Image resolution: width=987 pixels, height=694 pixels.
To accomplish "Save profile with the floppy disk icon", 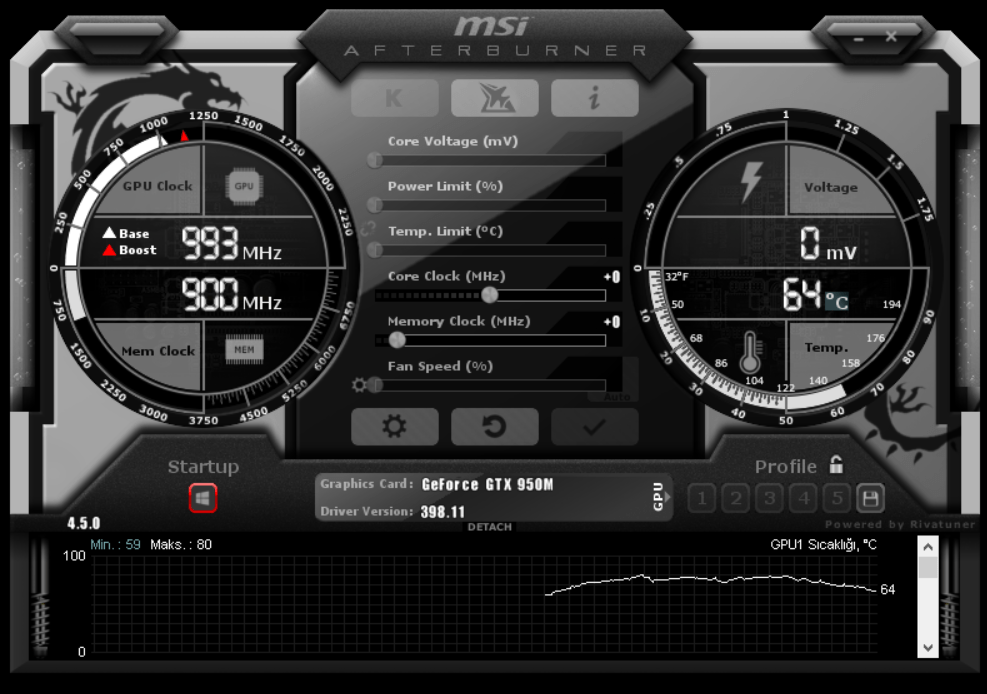I will (871, 499).
